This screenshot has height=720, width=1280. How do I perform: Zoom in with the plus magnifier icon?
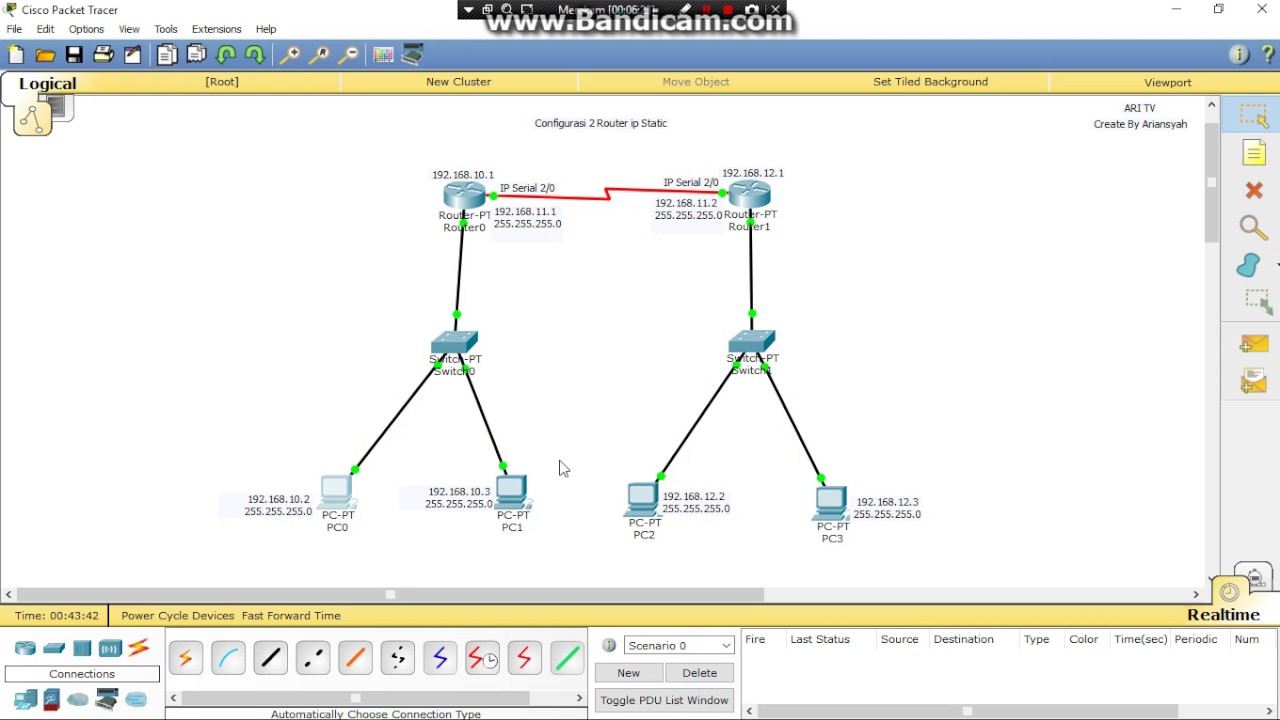(x=290, y=55)
